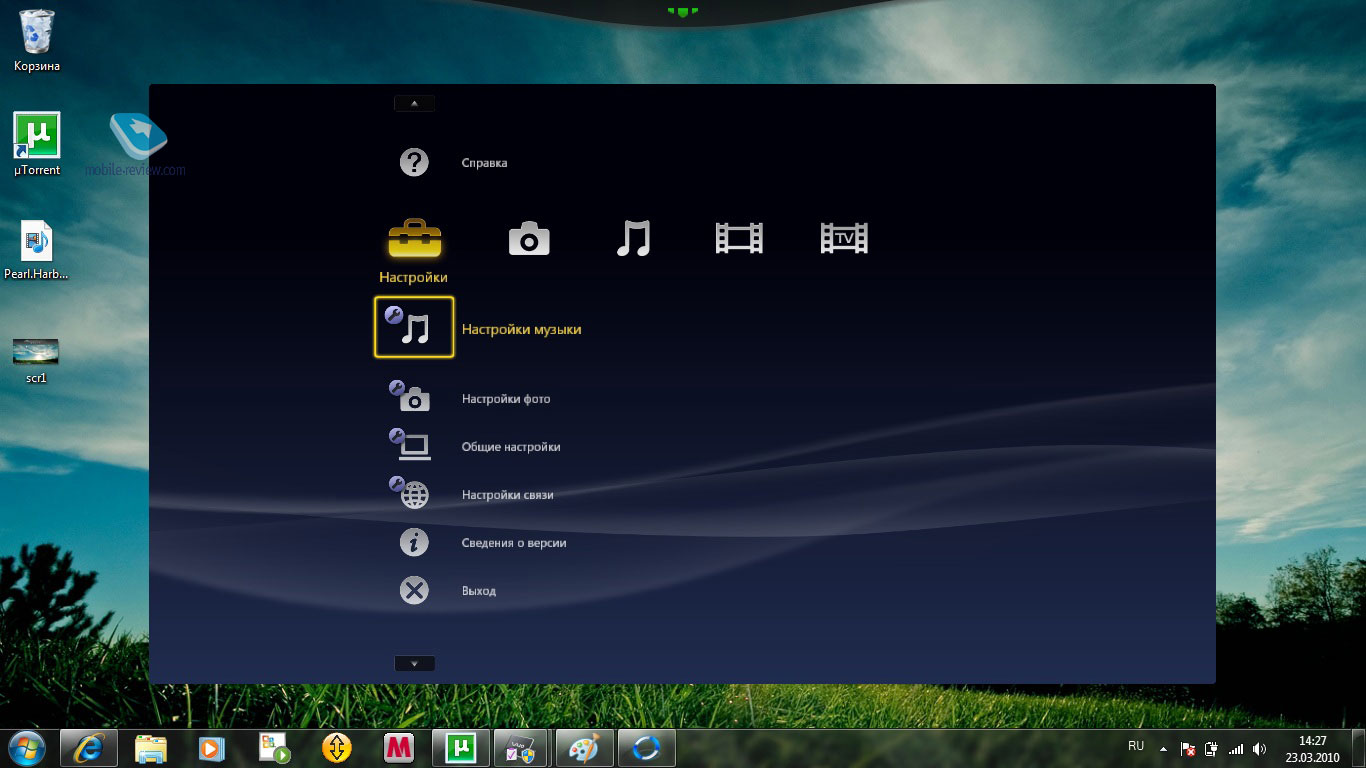Open the TV film strip category
Viewport: 1366px width, 768px height.
(x=843, y=238)
